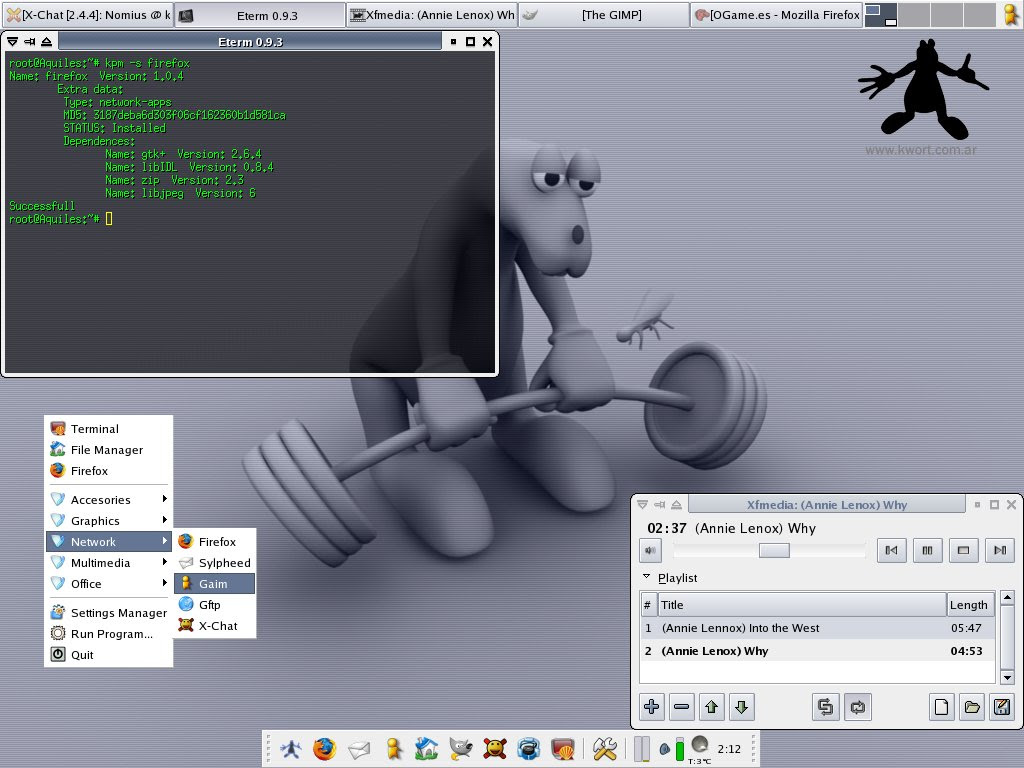Launch X-Chat smiley icon in bottom panel
This screenshot has height=768, width=1024.
495,748
